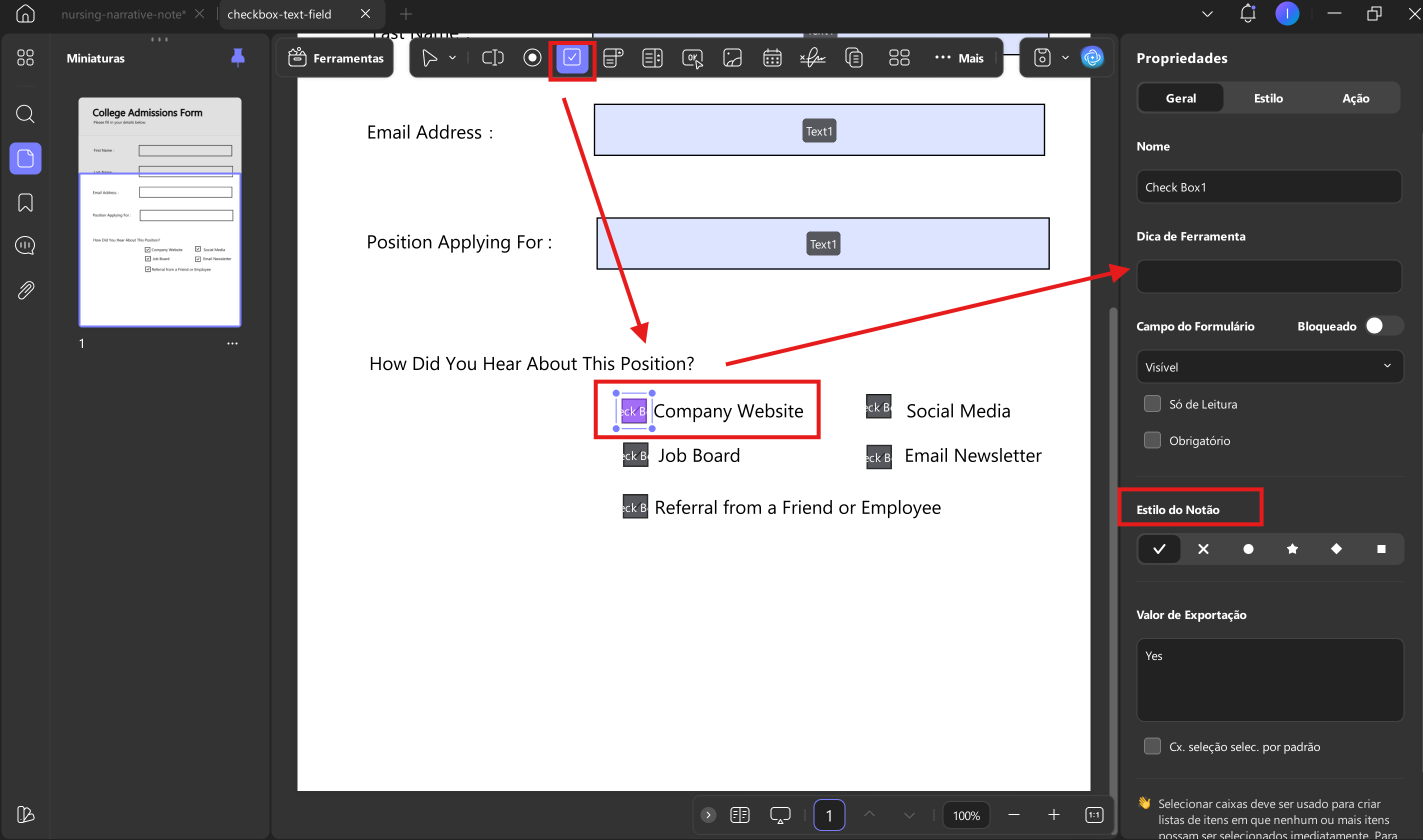The height and width of the screenshot is (840, 1423).
Task: Select the list box tool
Action: click(x=652, y=57)
